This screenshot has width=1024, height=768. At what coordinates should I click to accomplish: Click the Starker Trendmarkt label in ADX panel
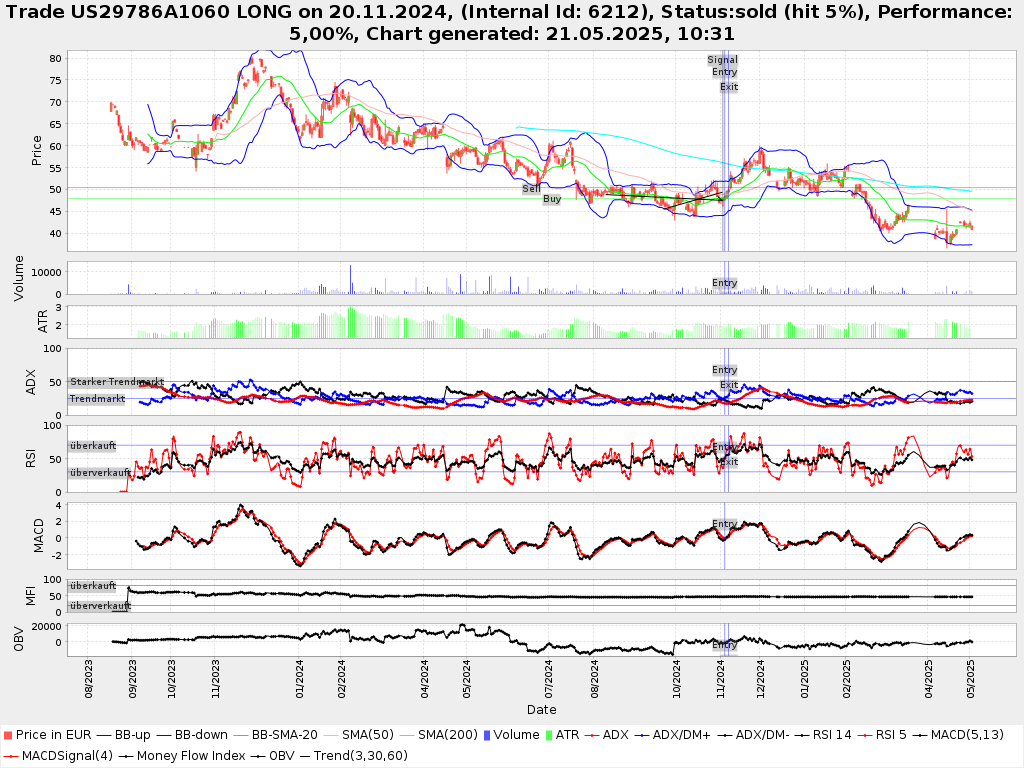116,382
